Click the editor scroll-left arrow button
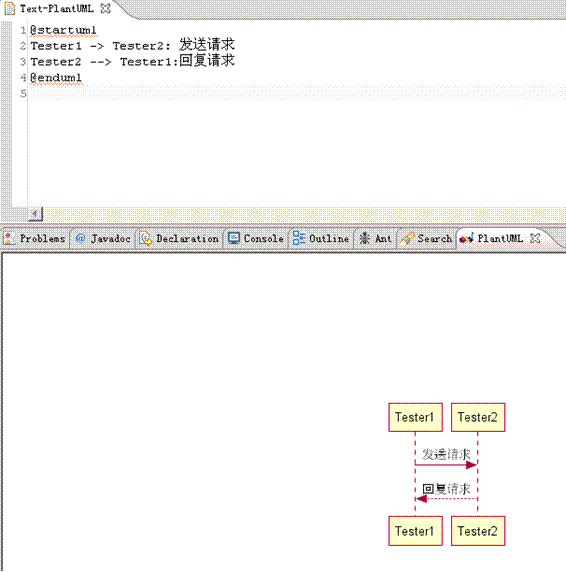 coord(35,213)
